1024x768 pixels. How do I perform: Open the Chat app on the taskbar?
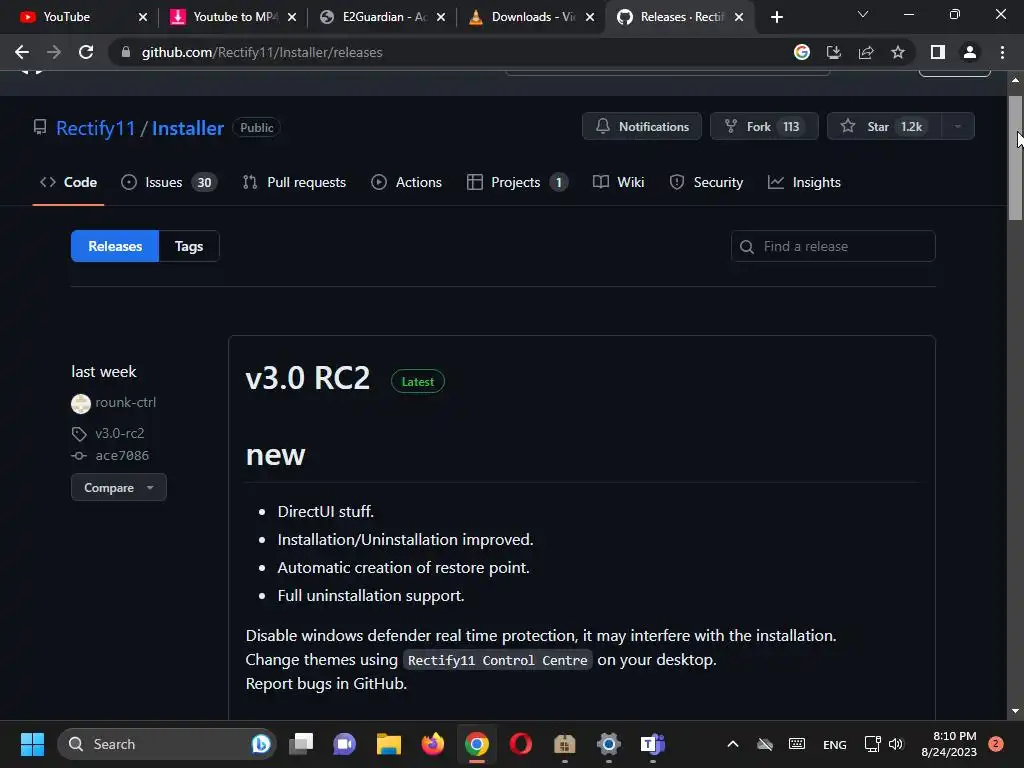point(344,744)
